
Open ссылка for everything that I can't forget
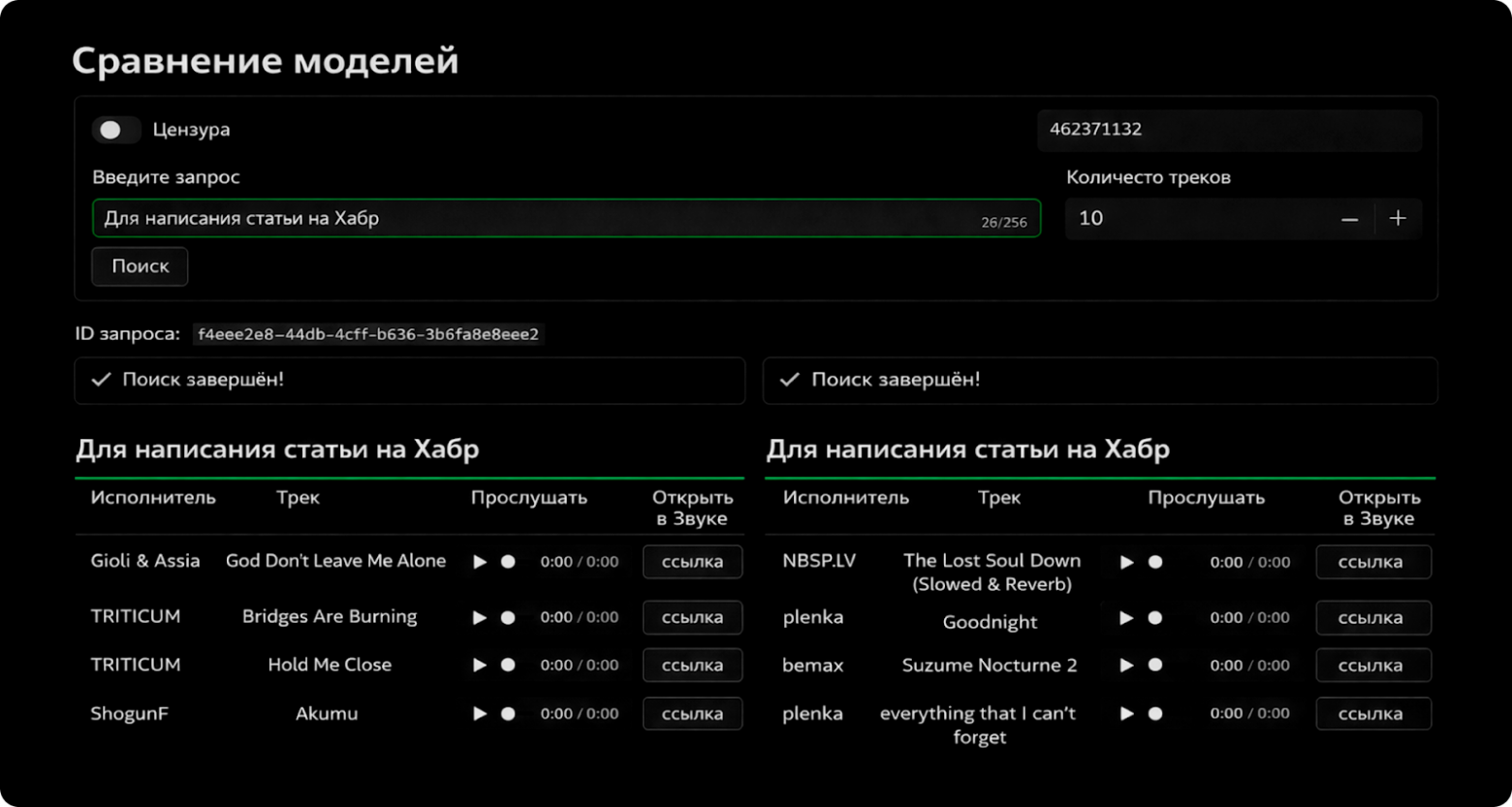pyautogui.click(x=1373, y=714)
